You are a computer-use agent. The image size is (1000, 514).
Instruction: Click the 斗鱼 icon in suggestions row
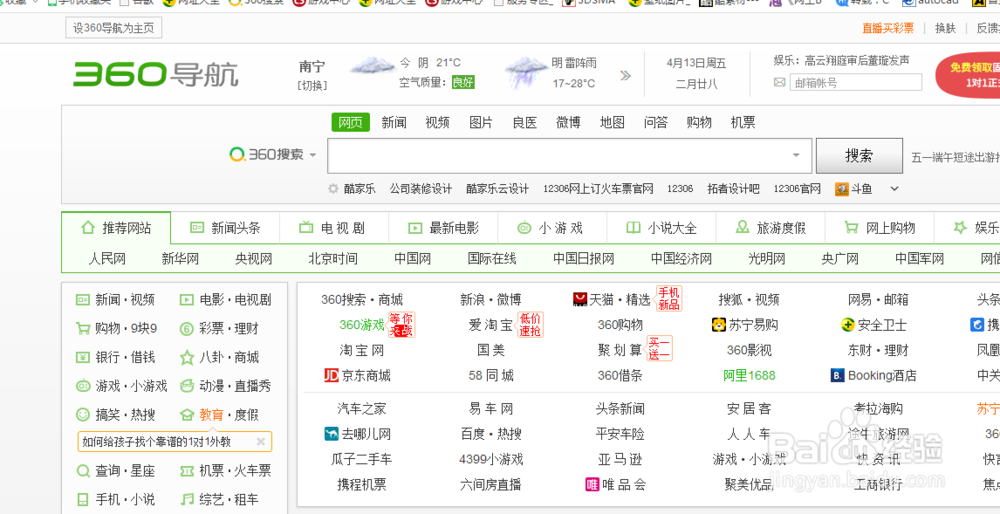tap(842, 189)
